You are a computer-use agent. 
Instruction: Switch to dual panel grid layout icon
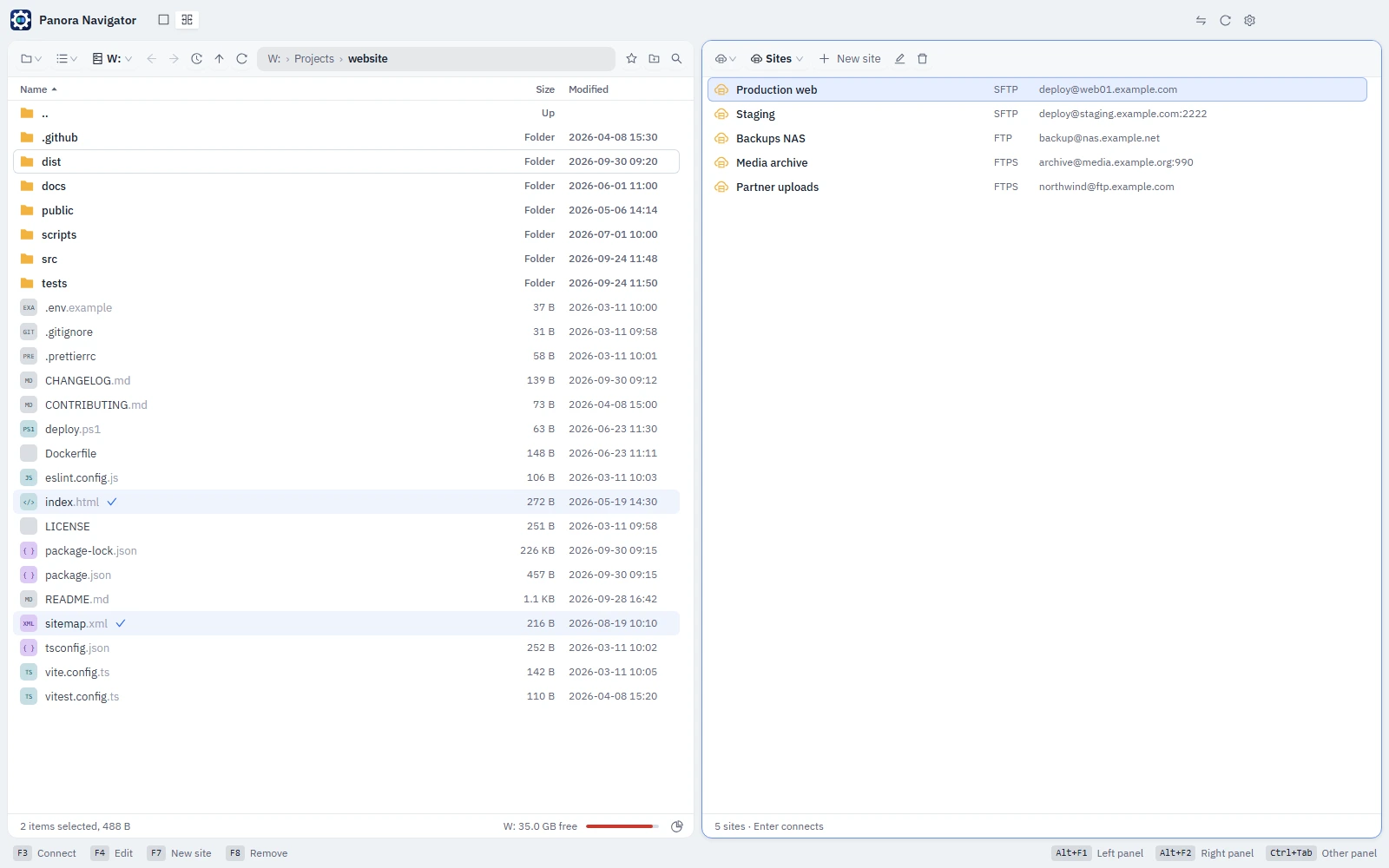[x=187, y=20]
